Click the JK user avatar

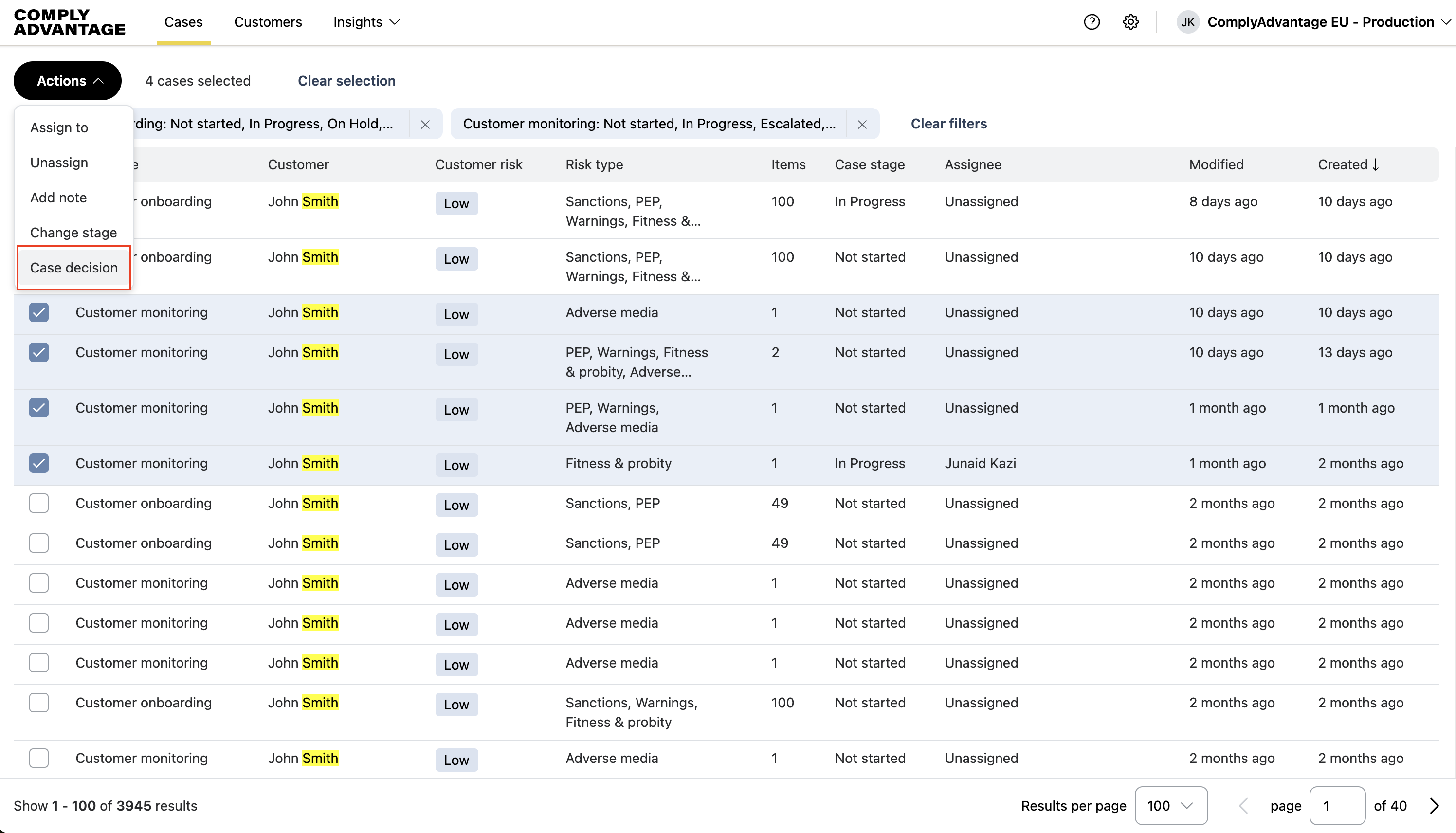(1188, 22)
